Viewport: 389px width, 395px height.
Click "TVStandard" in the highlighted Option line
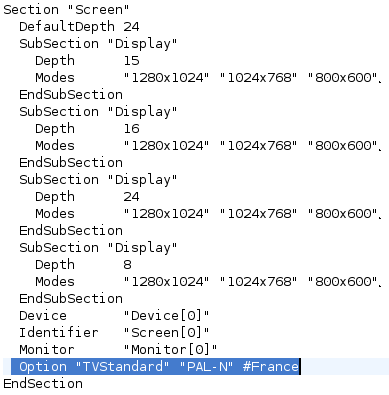tap(122, 367)
